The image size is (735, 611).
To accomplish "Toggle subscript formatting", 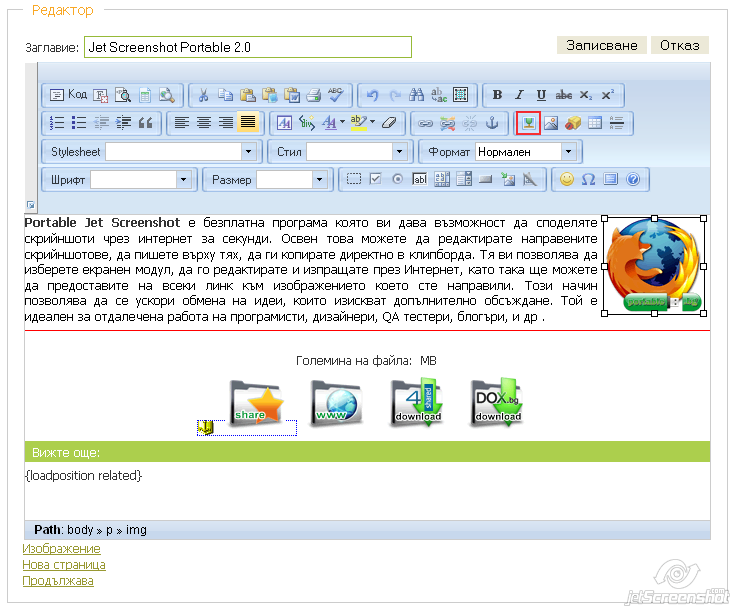I will pos(585,95).
